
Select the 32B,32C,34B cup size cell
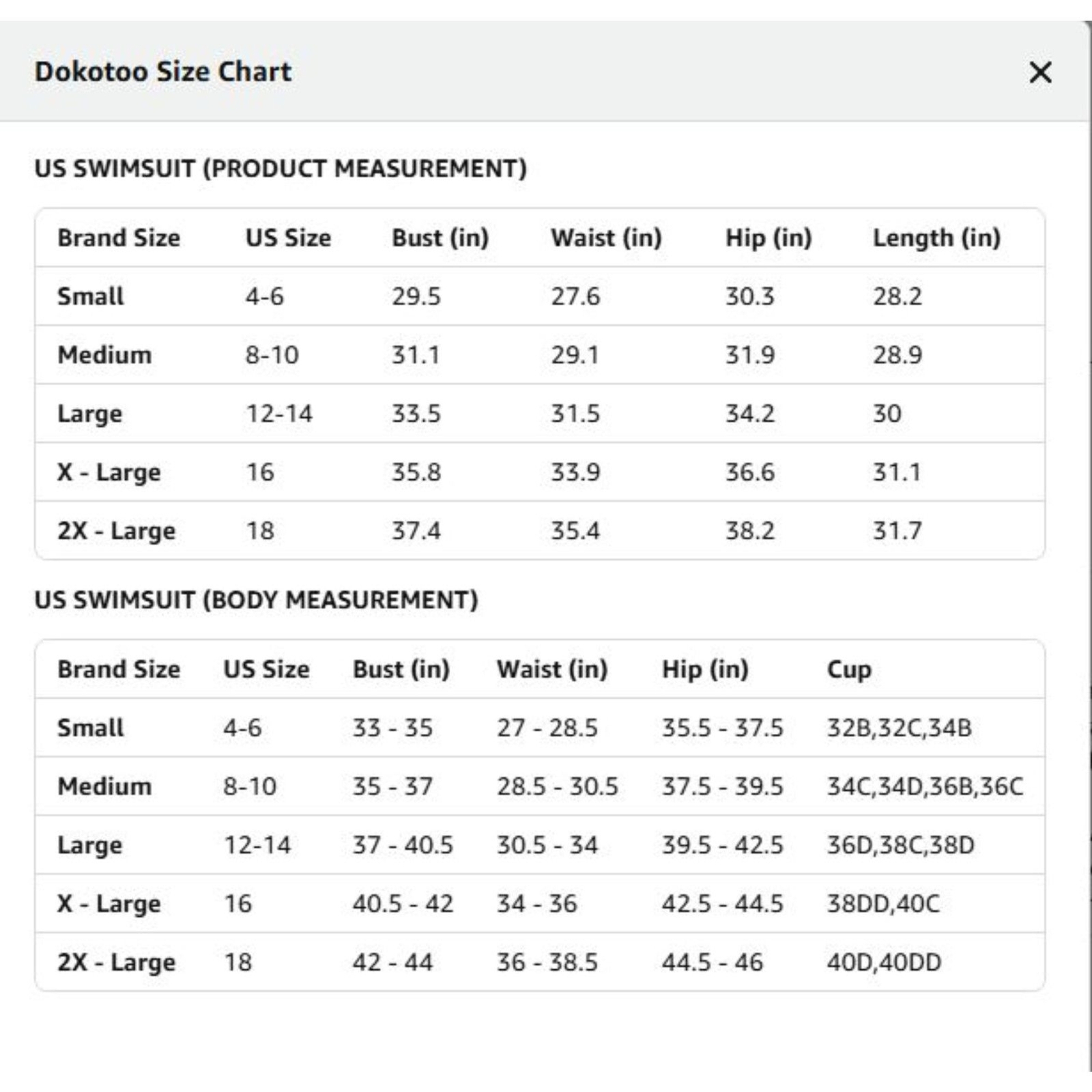(x=899, y=728)
